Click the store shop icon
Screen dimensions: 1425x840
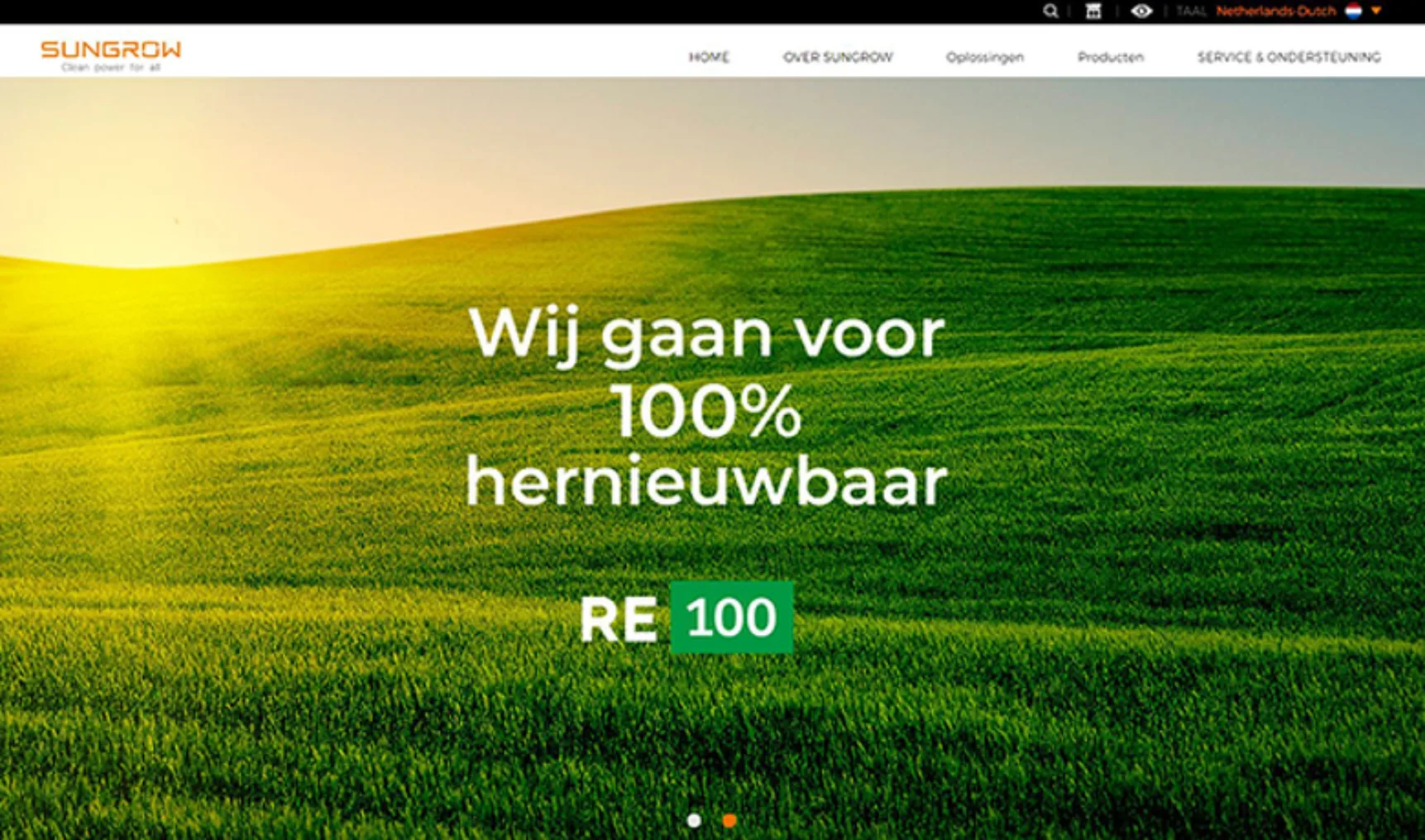(x=1093, y=11)
